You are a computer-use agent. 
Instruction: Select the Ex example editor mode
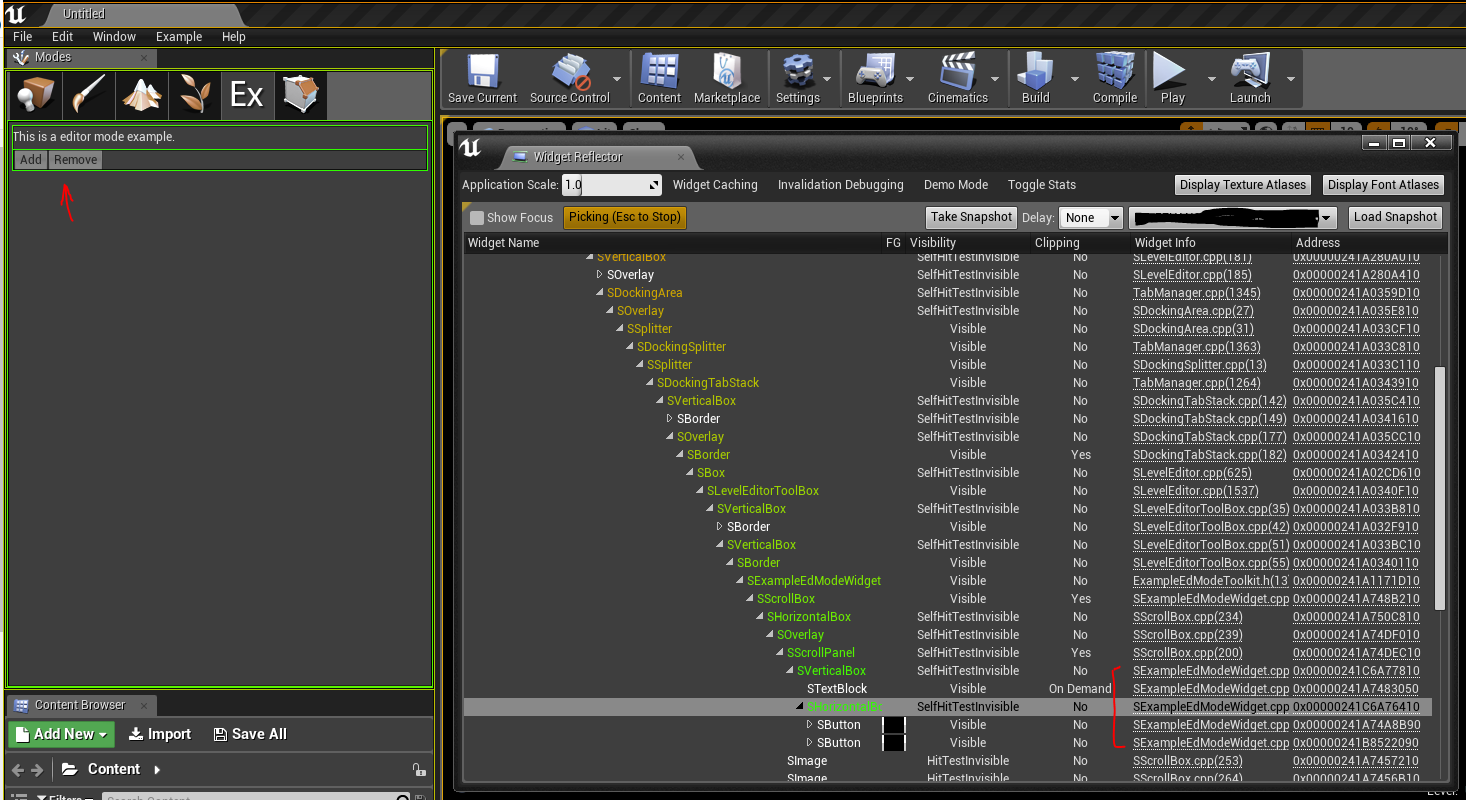[247, 95]
